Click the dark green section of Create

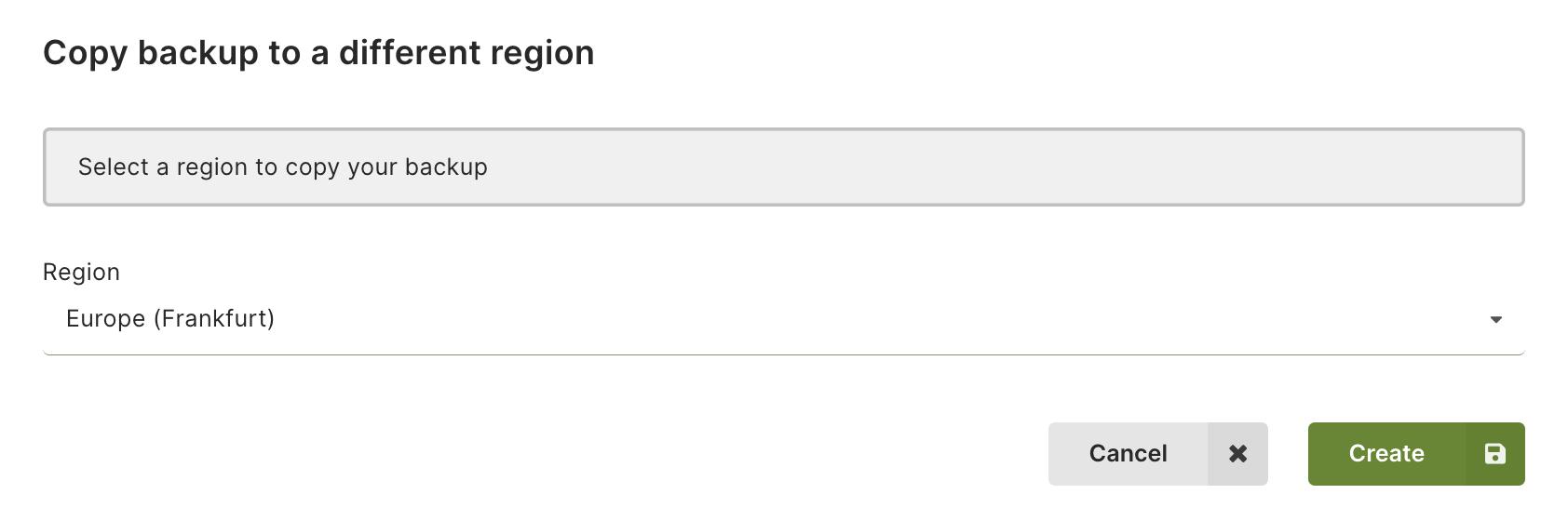1494,454
